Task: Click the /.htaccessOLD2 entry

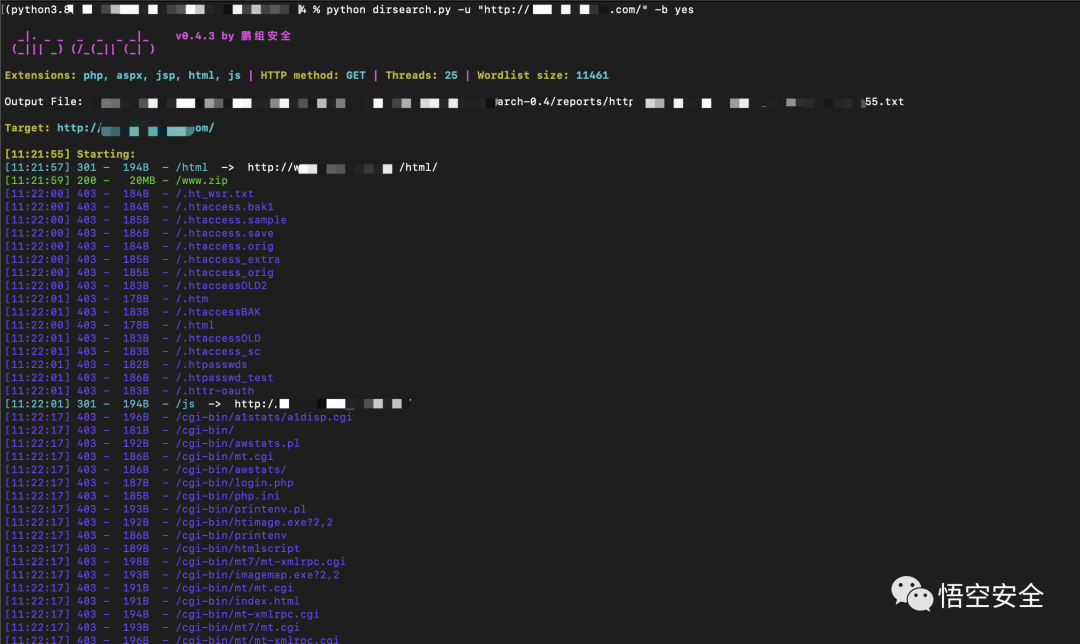Action: 221,286
